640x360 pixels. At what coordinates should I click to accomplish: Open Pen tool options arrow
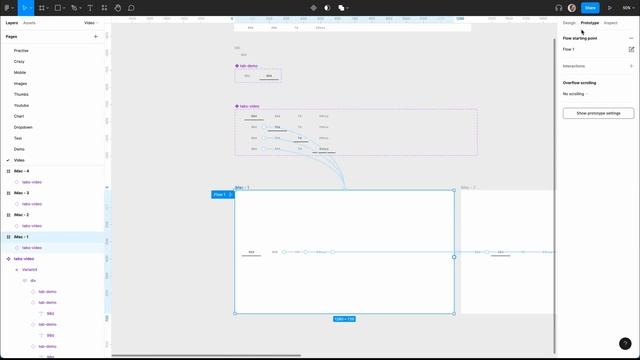[80, 8]
